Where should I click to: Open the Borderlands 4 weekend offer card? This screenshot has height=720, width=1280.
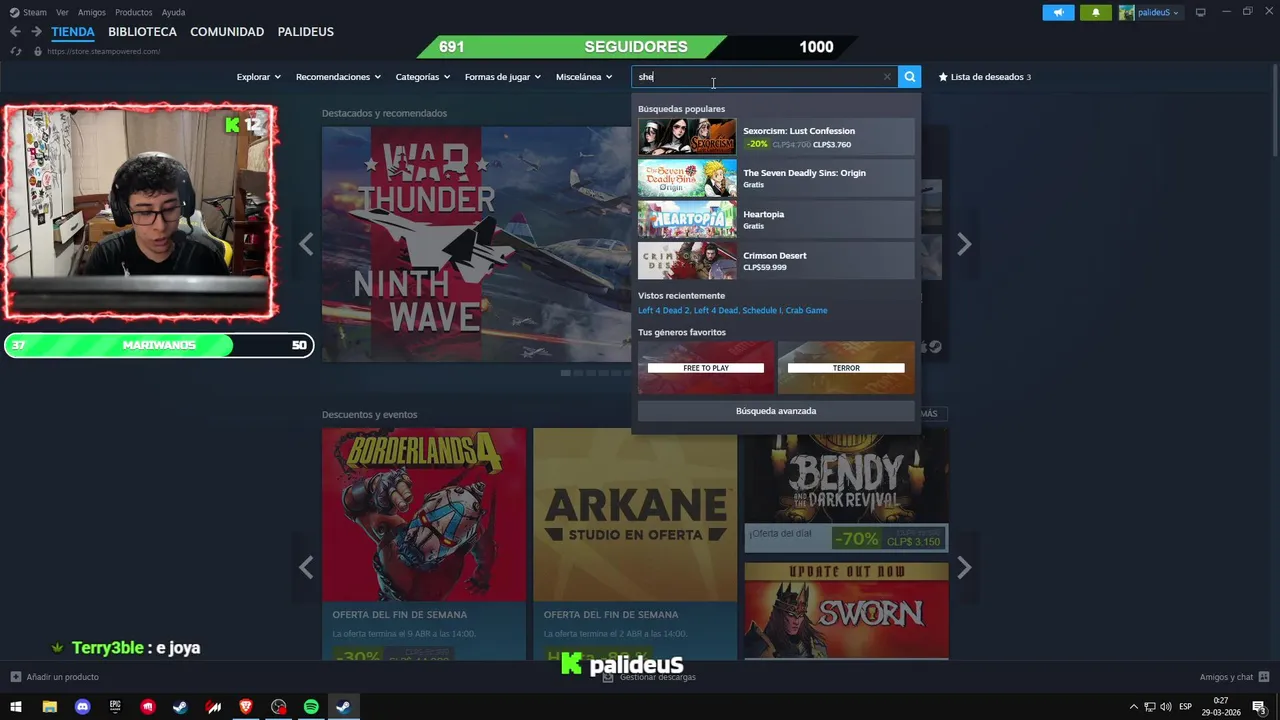pos(424,543)
